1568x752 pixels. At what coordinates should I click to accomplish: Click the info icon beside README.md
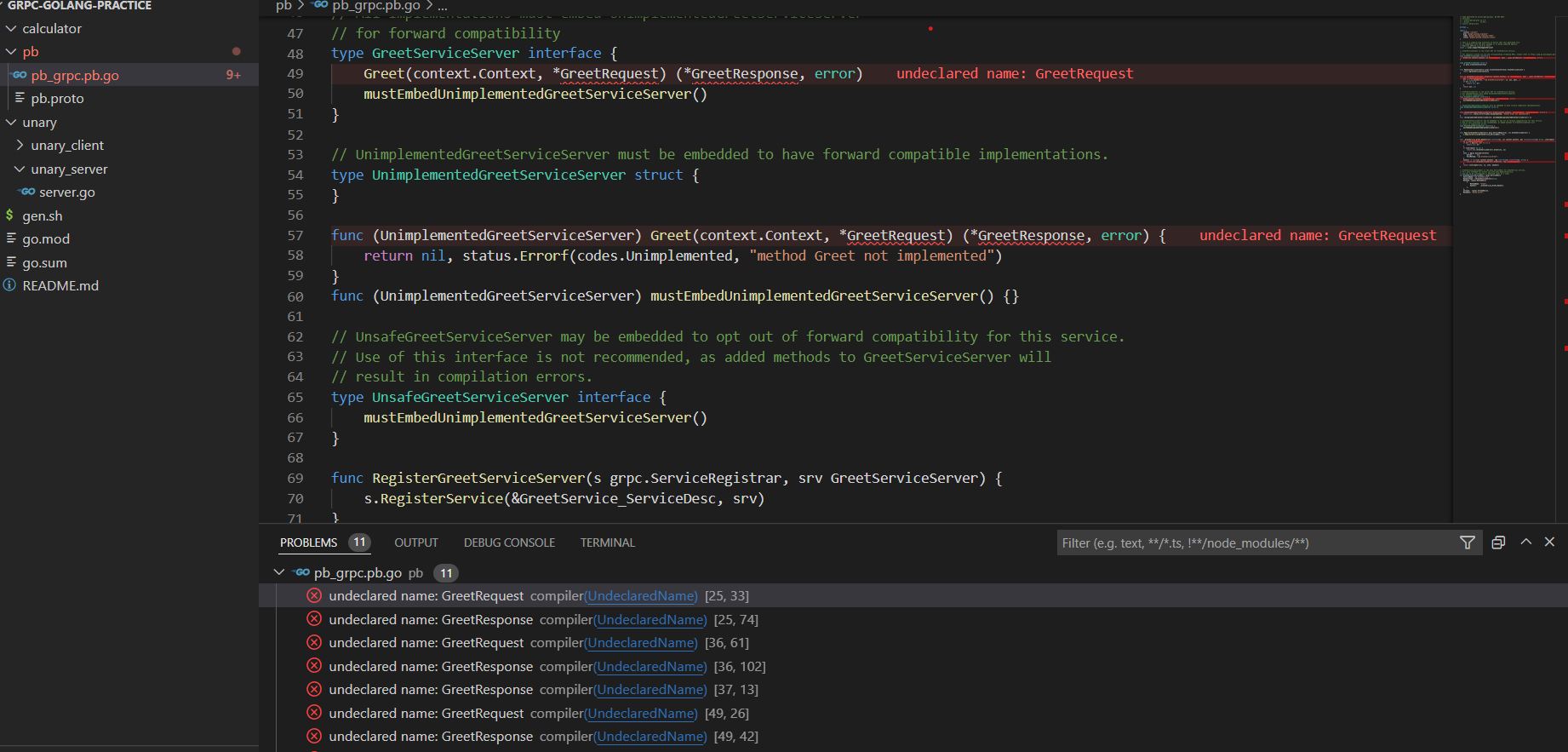click(x=10, y=285)
